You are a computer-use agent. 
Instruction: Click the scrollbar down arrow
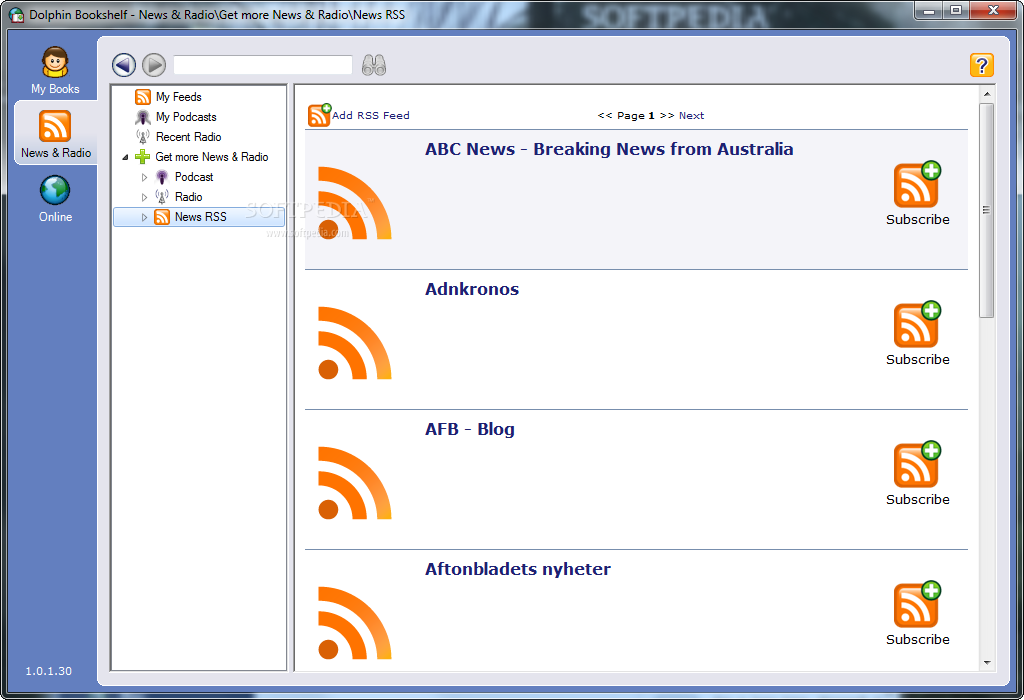point(987,663)
